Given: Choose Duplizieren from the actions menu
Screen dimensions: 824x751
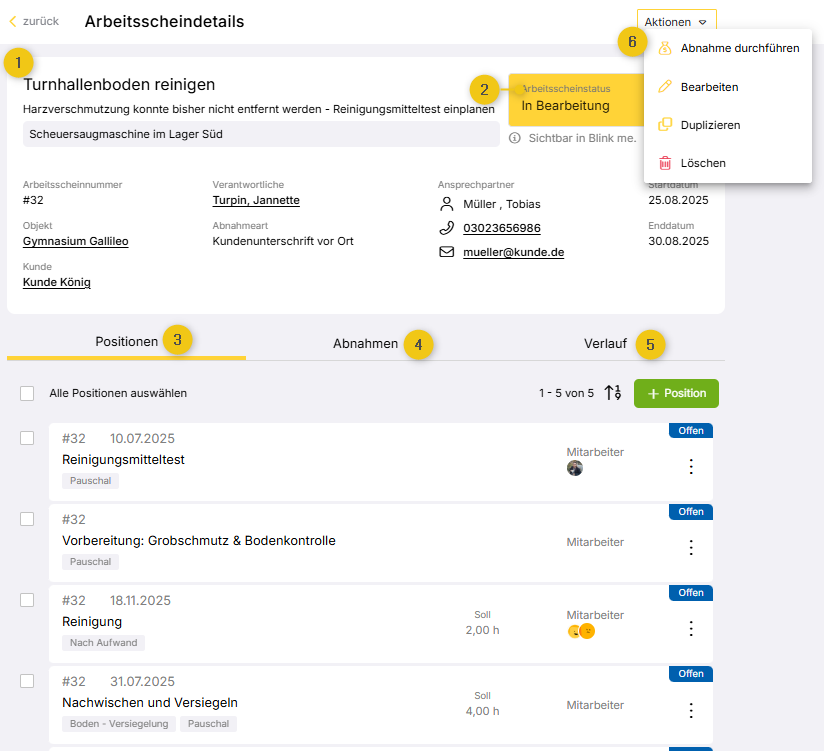Looking at the screenshot, I should [710, 125].
